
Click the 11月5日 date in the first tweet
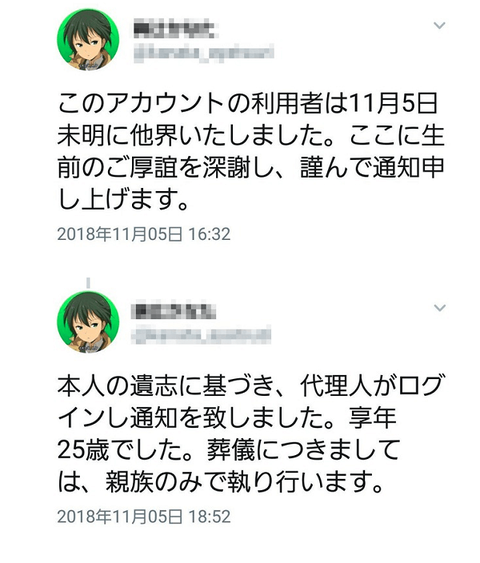coord(392,104)
